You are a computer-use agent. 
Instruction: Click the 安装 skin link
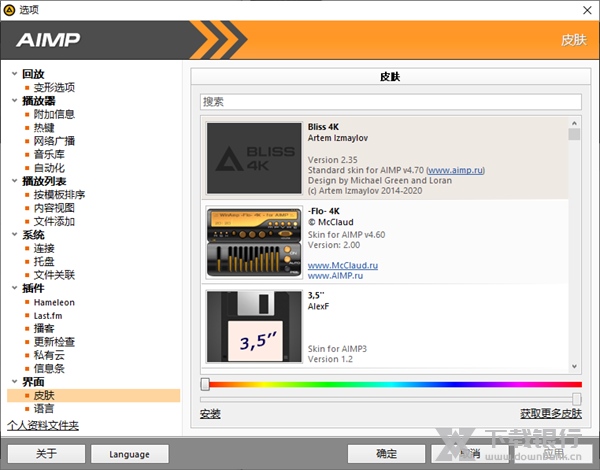[x=210, y=414]
